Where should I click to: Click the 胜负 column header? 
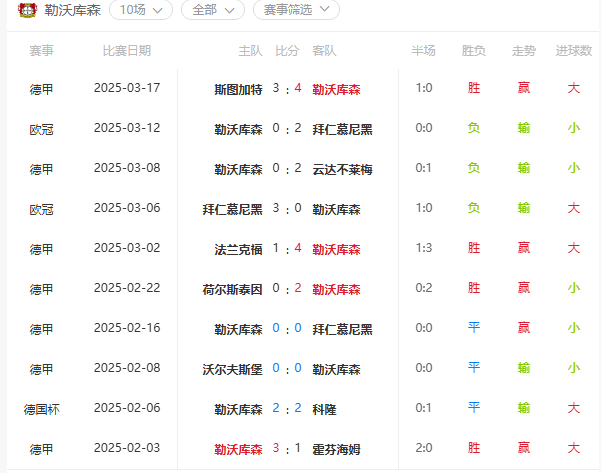[x=474, y=51]
